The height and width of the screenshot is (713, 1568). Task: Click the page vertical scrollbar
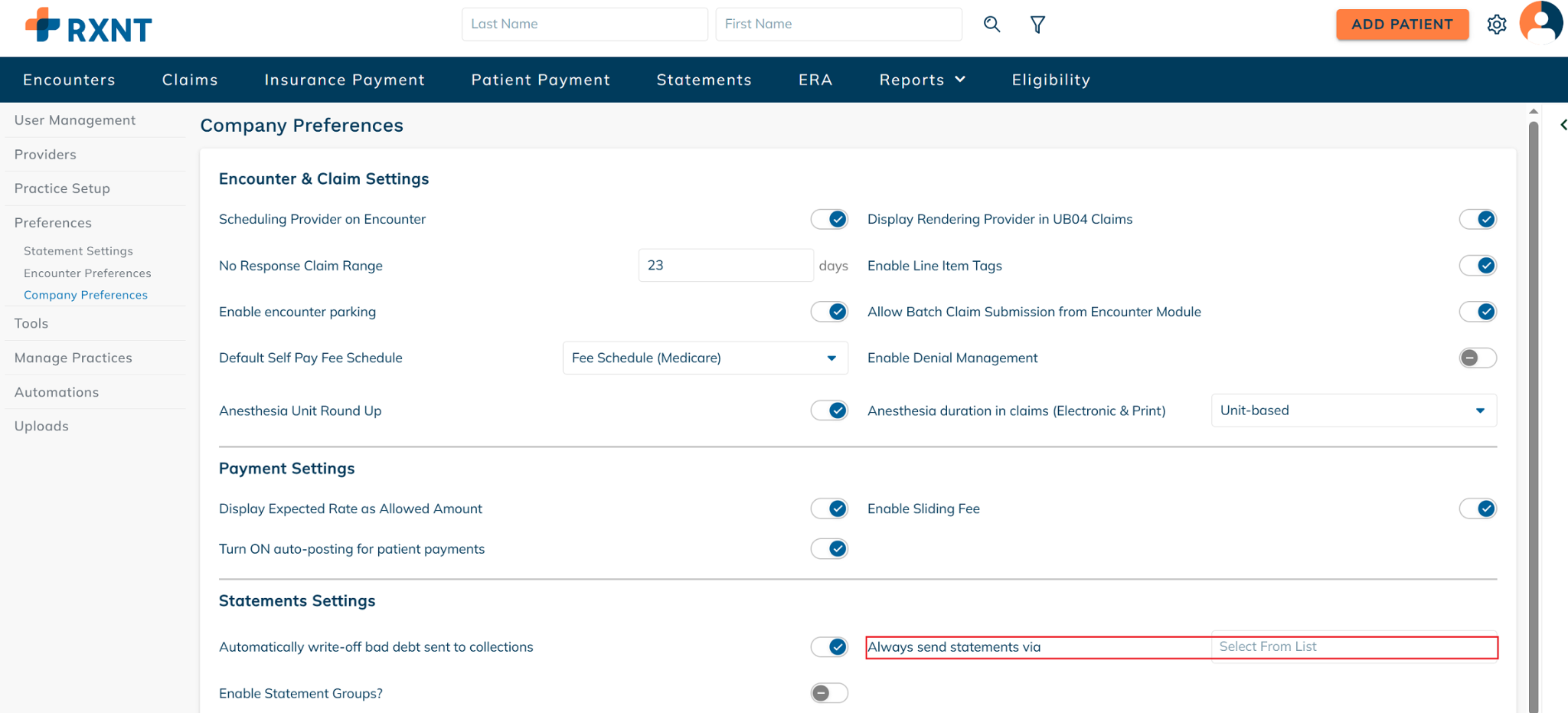pos(1533,414)
